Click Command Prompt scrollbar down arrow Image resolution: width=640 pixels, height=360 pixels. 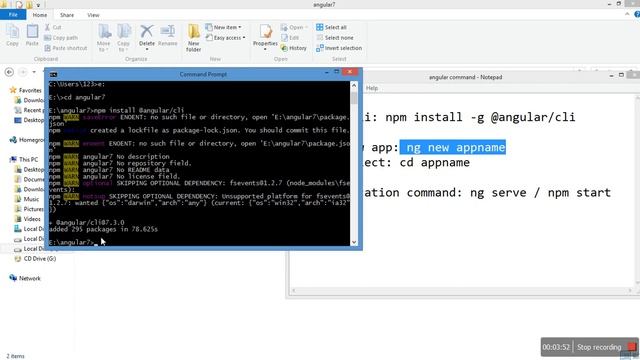[x=354, y=242]
